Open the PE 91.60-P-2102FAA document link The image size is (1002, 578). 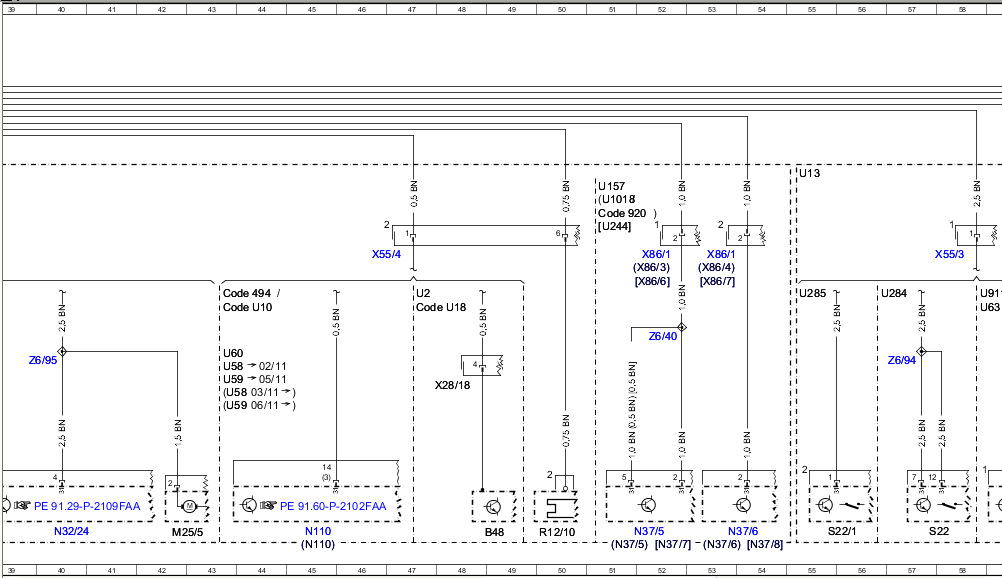coord(333,506)
